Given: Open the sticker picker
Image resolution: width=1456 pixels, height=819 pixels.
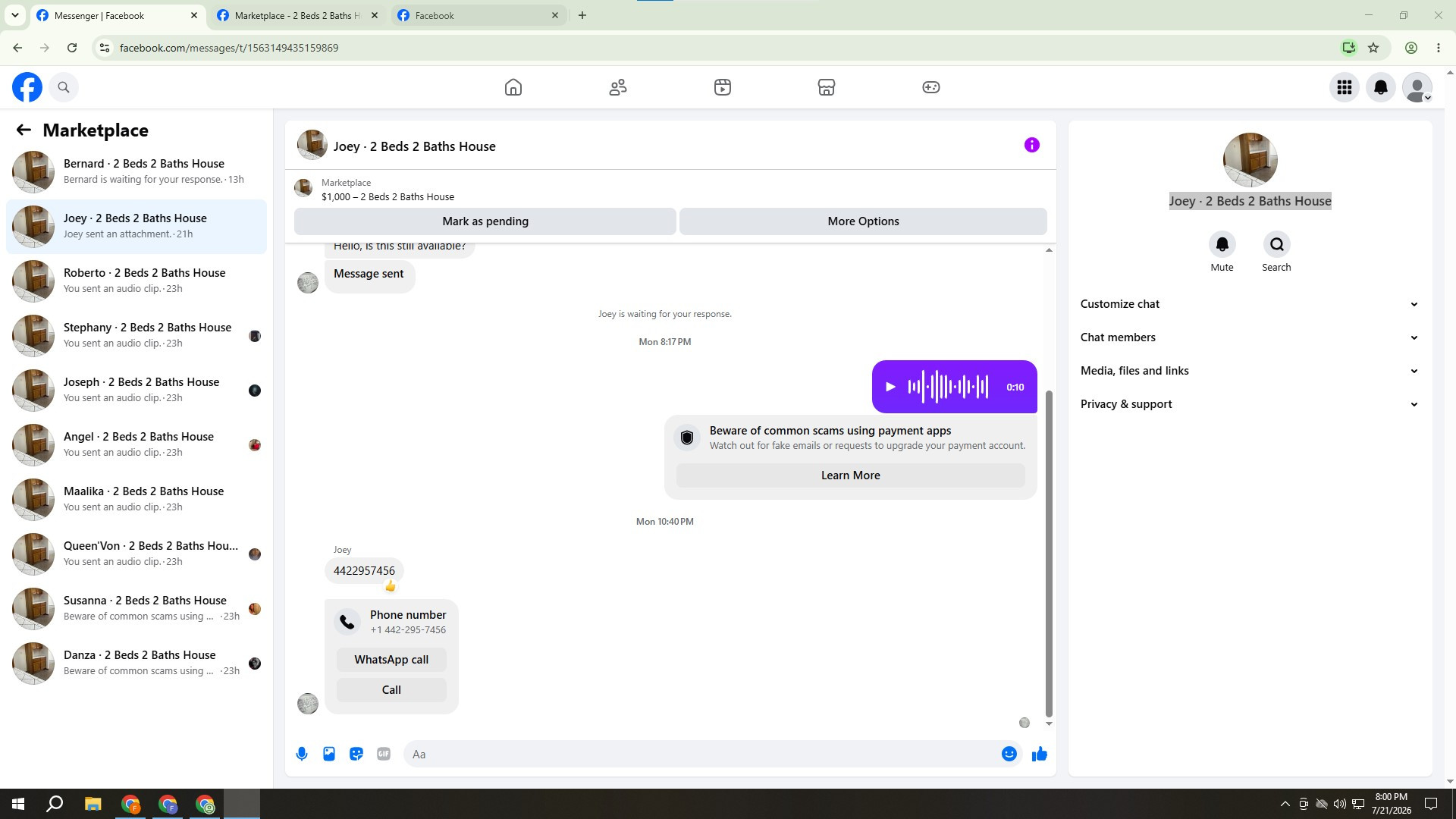Looking at the screenshot, I should click(356, 754).
